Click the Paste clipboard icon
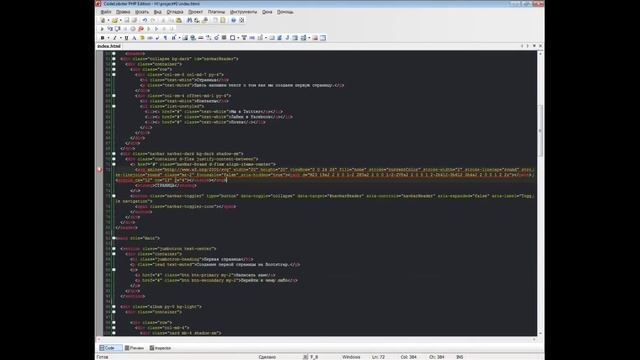 tap(179, 20)
